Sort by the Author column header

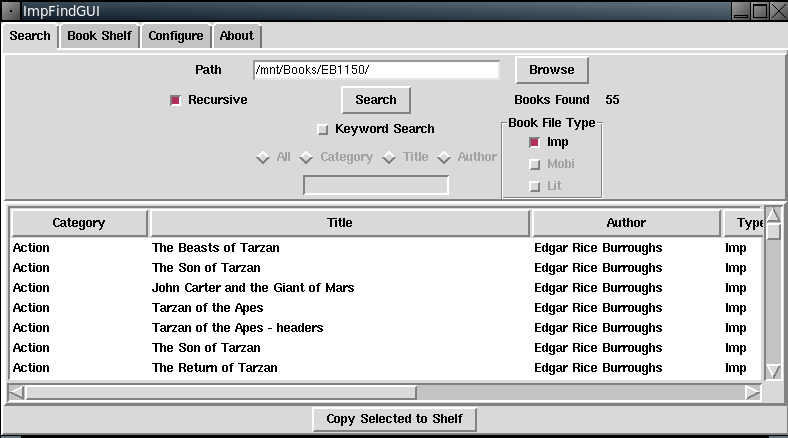tap(626, 223)
